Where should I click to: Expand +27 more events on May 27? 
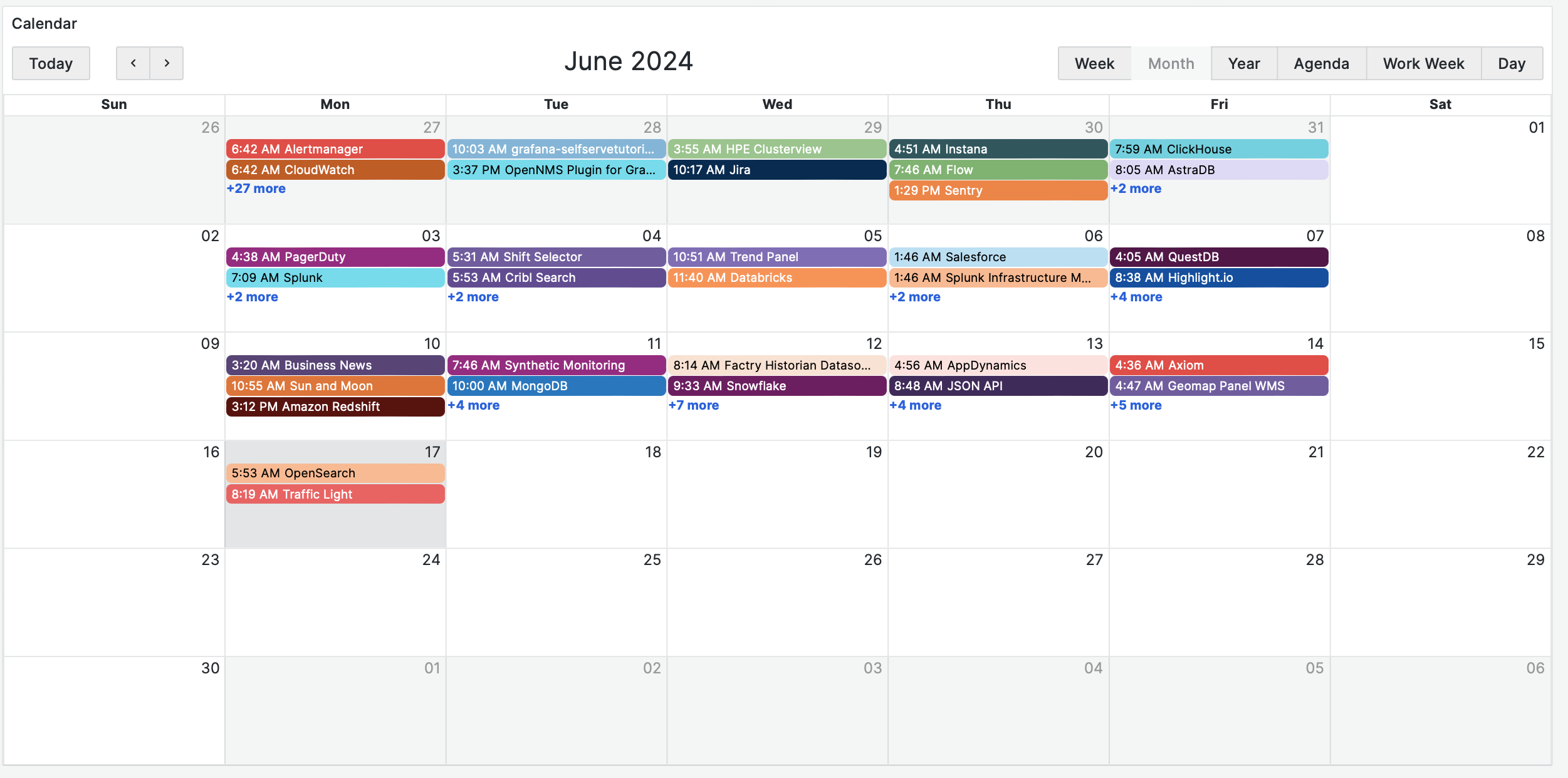256,189
